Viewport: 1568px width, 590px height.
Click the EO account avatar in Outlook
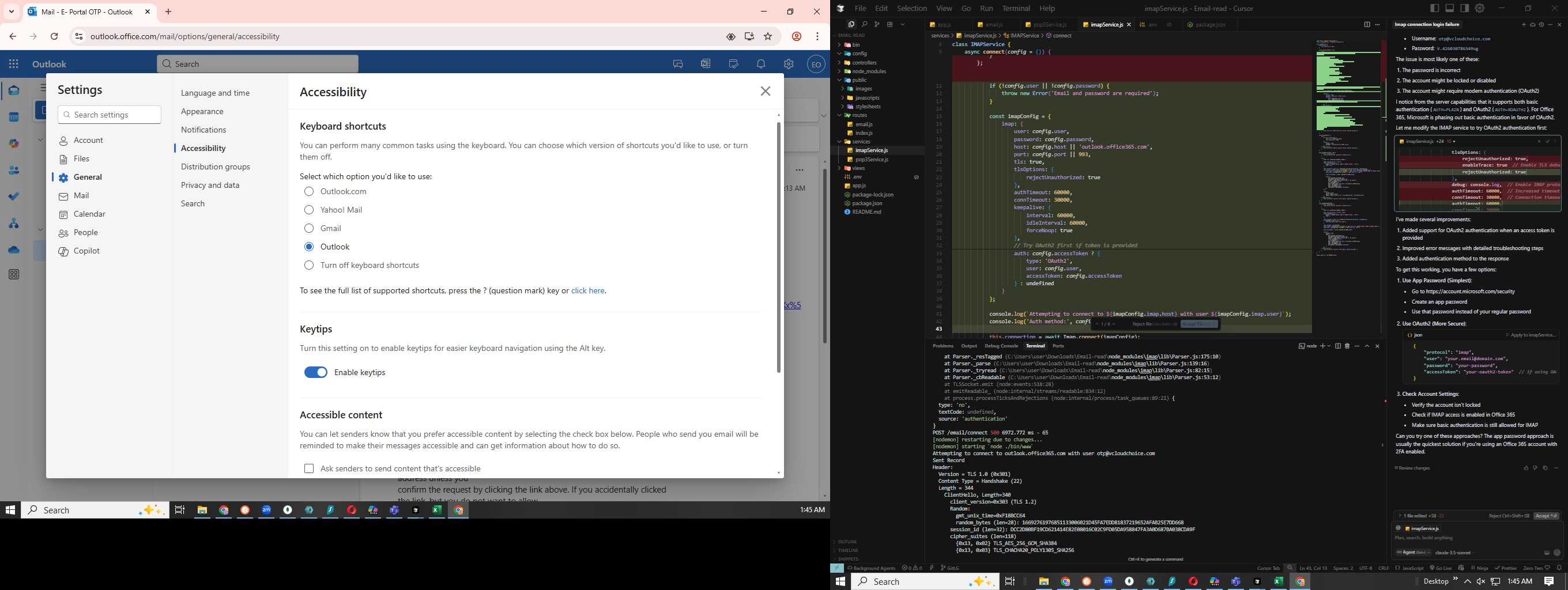click(816, 64)
